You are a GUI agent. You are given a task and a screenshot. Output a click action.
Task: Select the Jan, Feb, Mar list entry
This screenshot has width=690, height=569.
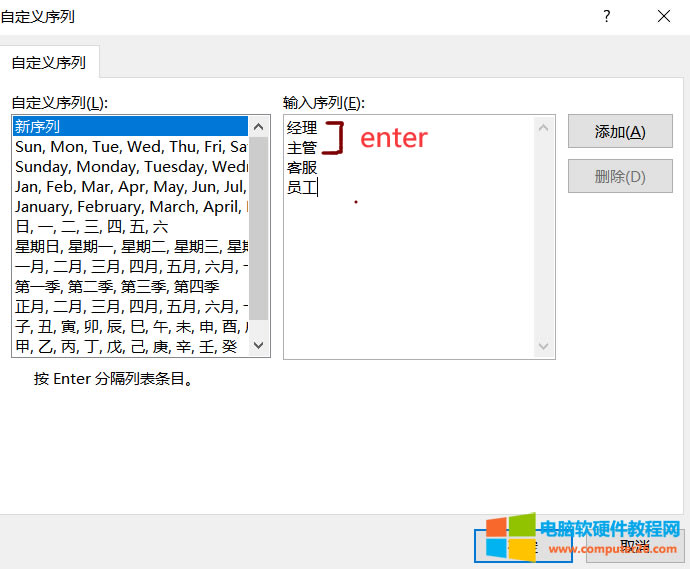pos(130,186)
